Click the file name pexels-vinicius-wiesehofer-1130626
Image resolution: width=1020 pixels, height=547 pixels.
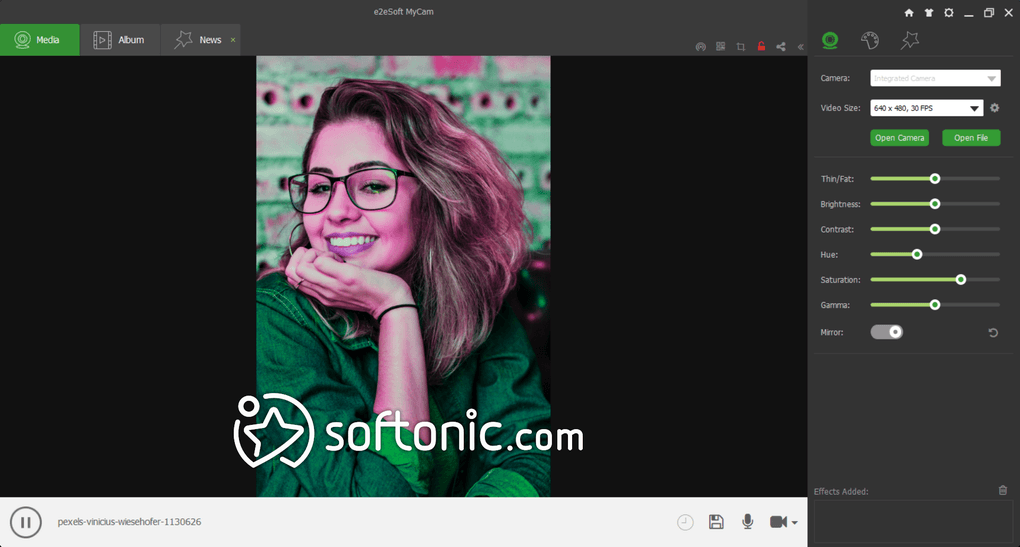(129, 522)
